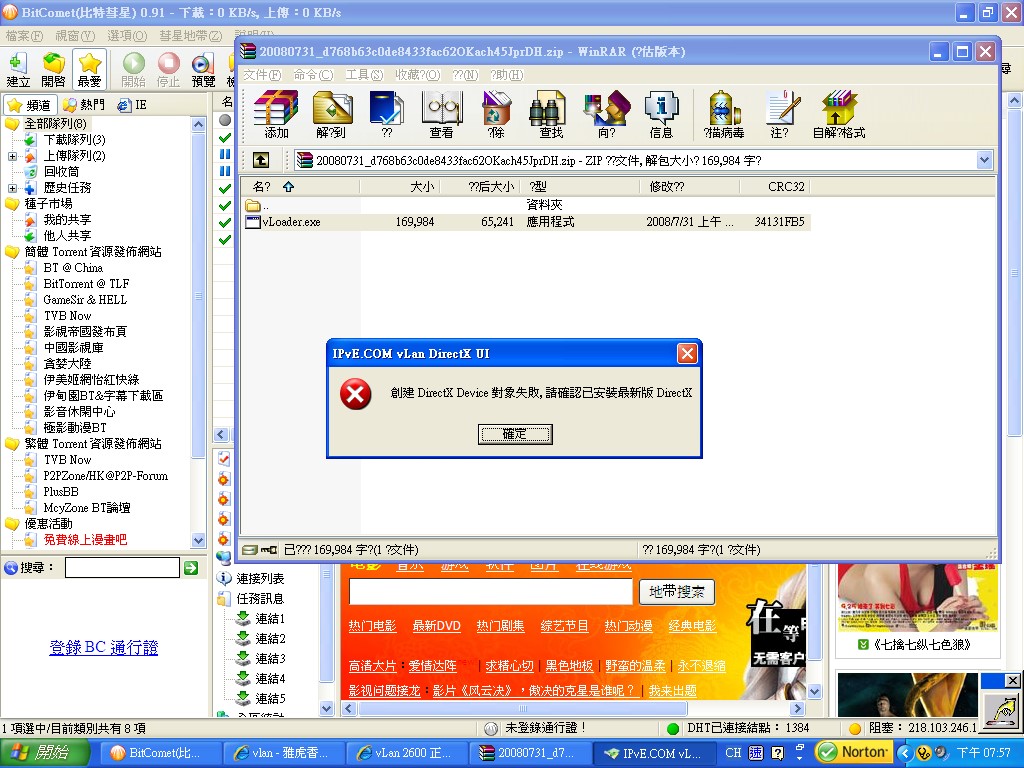This screenshot has height=768, width=1024.
Task: Select the 回收筒 tree item
Action: pos(61,172)
